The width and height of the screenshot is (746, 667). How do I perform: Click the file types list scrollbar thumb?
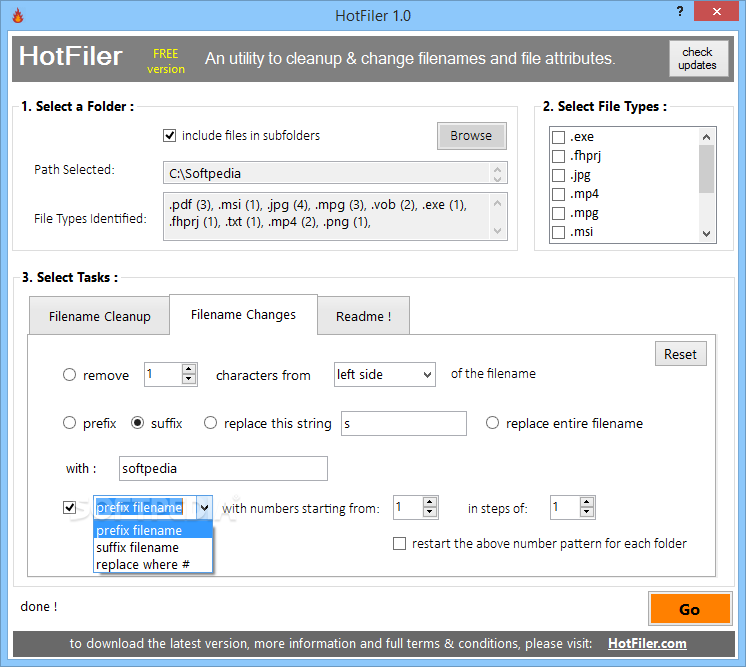(x=707, y=169)
